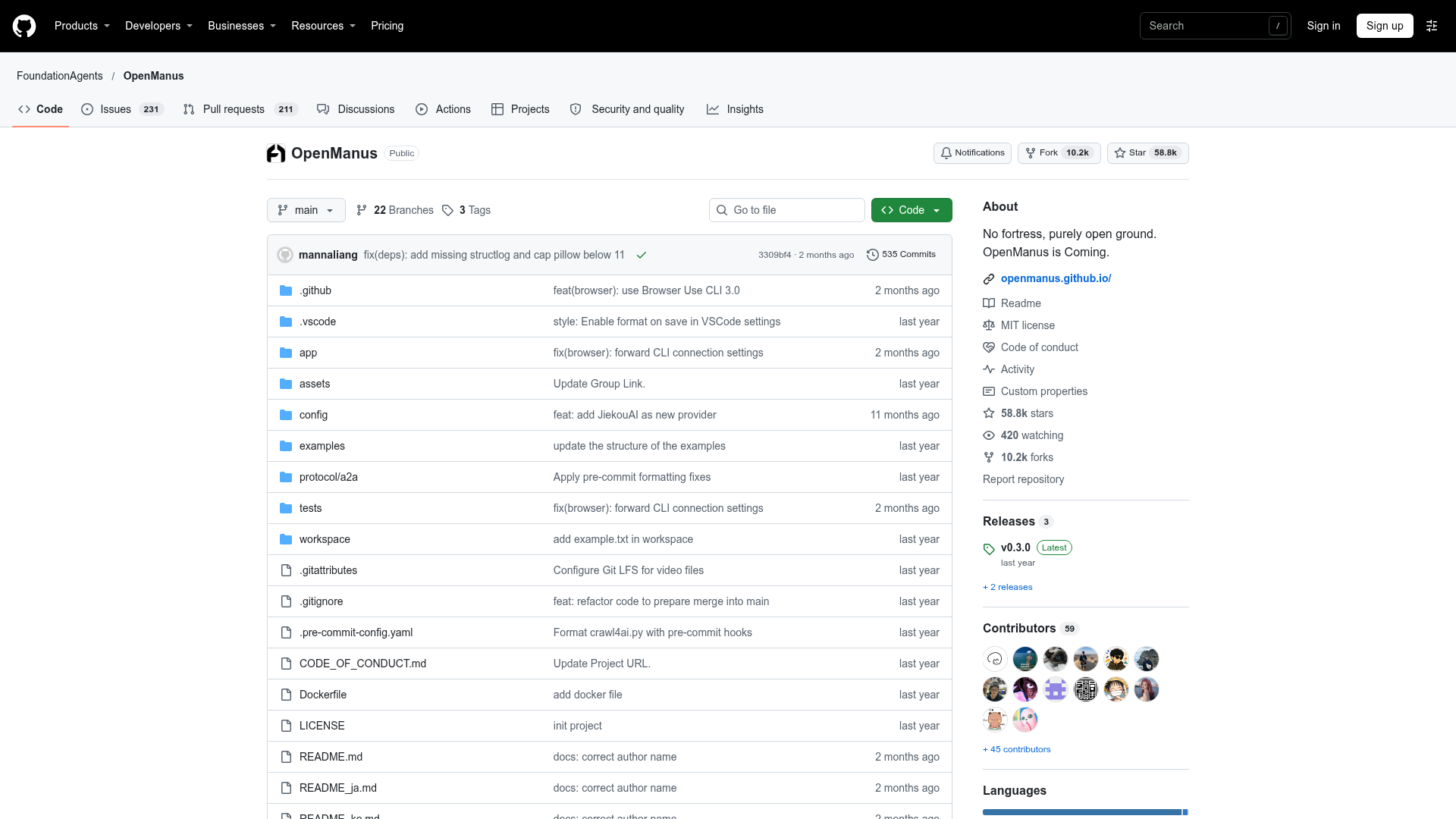1456x819 pixels.
Task: Switch to the Pull requests tab
Action: pyautogui.click(x=240, y=109)
